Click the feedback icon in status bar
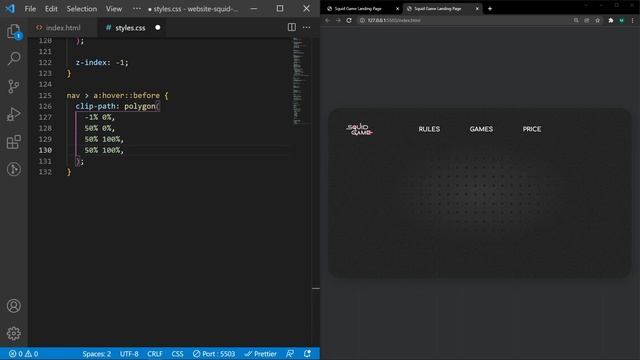640x360 pixels. point(290,354)
